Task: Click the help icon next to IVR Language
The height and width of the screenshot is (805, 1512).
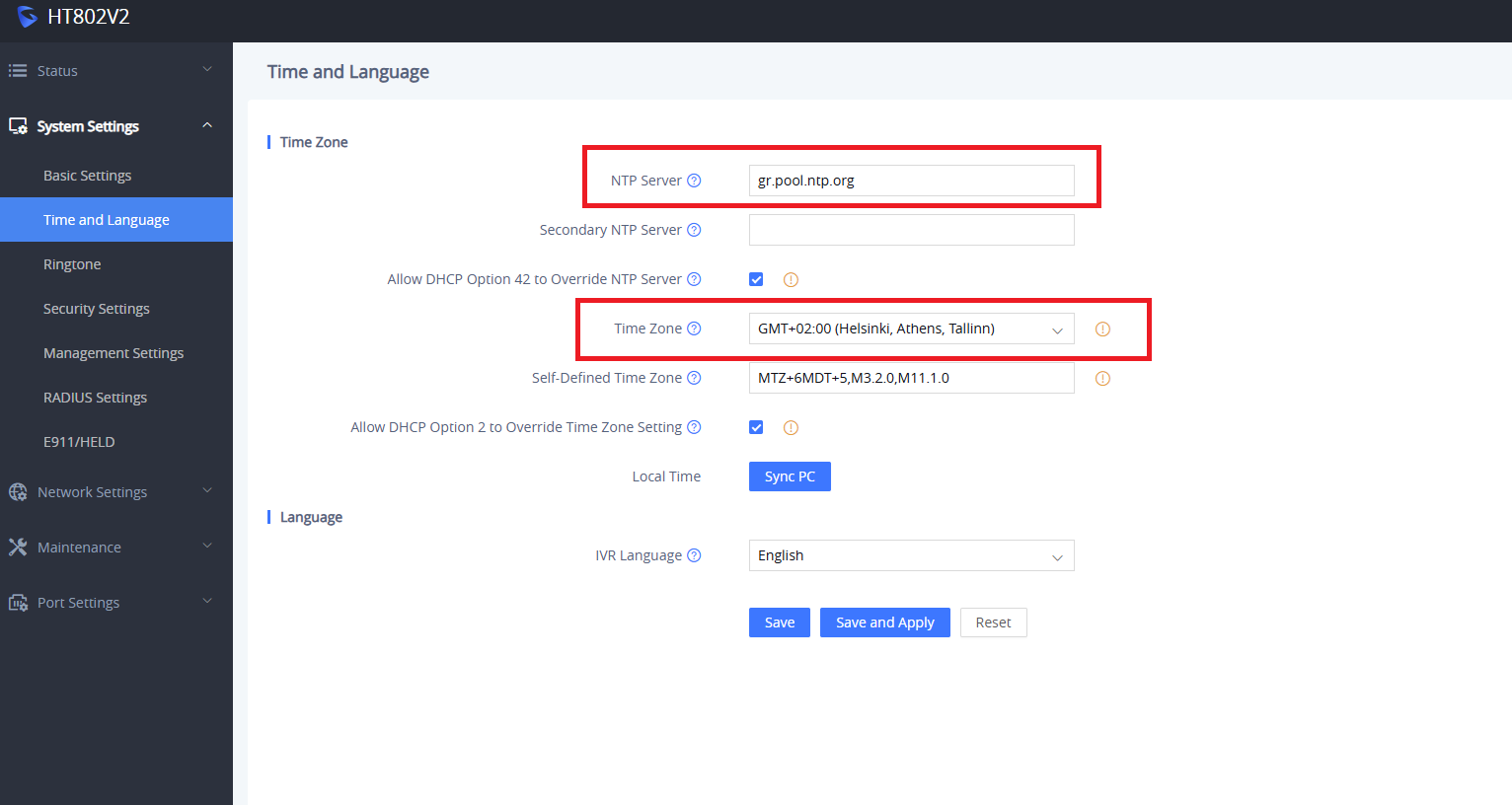Action: point(694,555)
